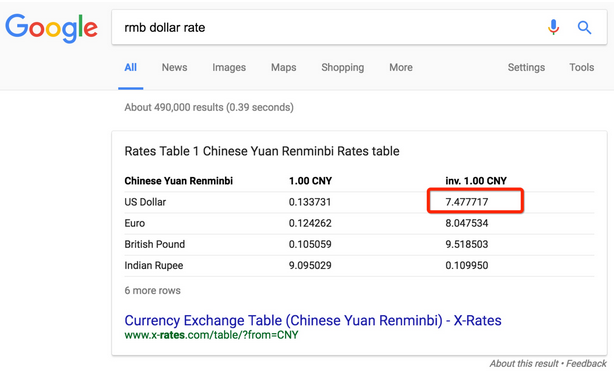Image resolution: width=614 pixels, height=371 pixels.
Task: Open the About this result link
Action: pyautogui.click(x=524, y=364)
